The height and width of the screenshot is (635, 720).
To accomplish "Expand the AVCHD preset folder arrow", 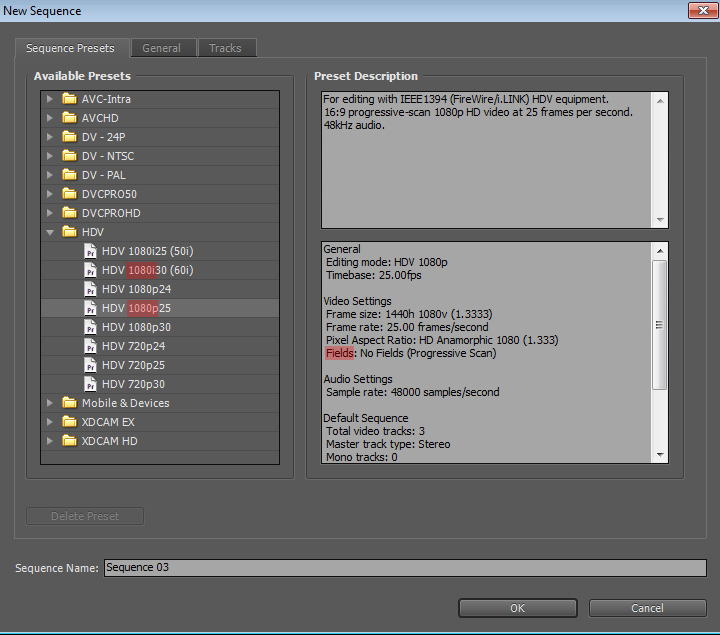I will pos(50,118).
